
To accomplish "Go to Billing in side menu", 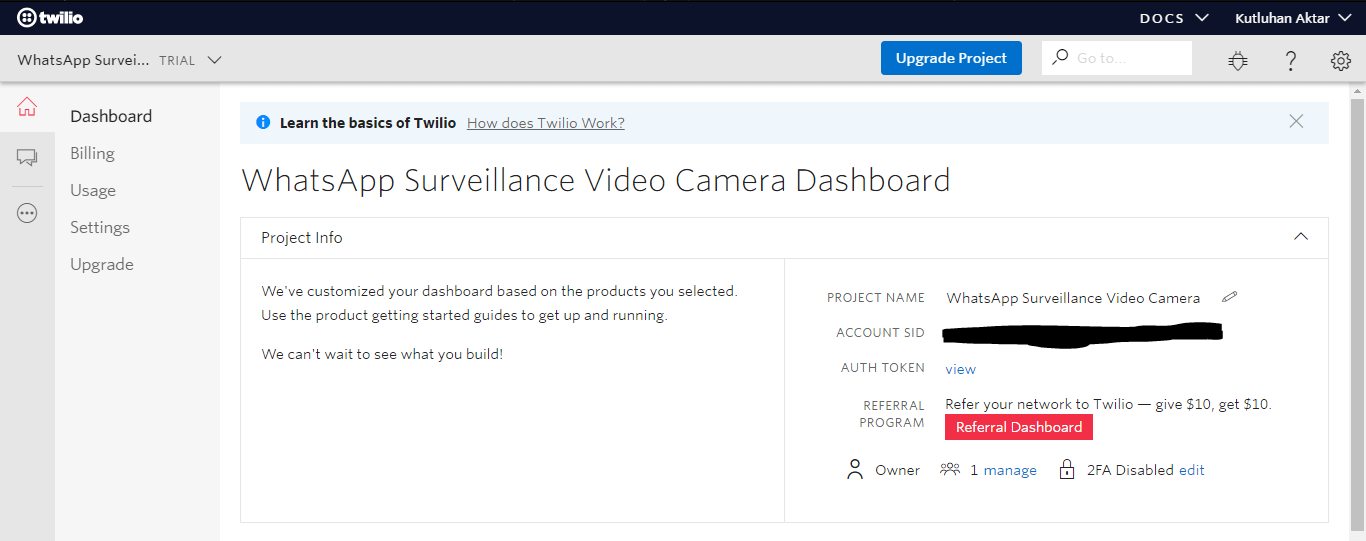I will pos(92,153).
